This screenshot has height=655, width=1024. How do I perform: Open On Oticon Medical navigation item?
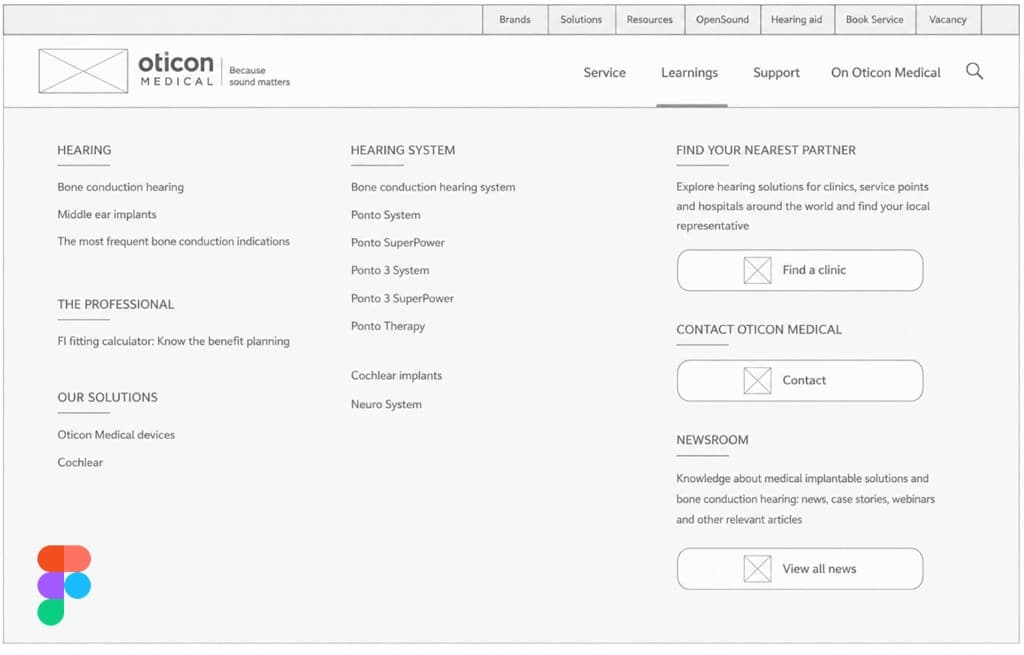(886, 72)
